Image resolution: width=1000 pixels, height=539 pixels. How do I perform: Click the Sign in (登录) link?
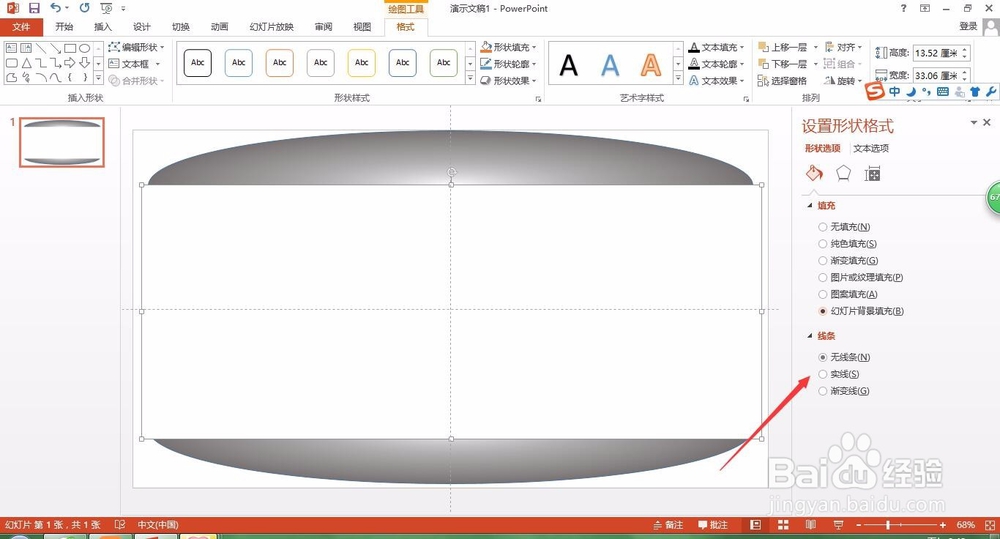pos(968,26)
